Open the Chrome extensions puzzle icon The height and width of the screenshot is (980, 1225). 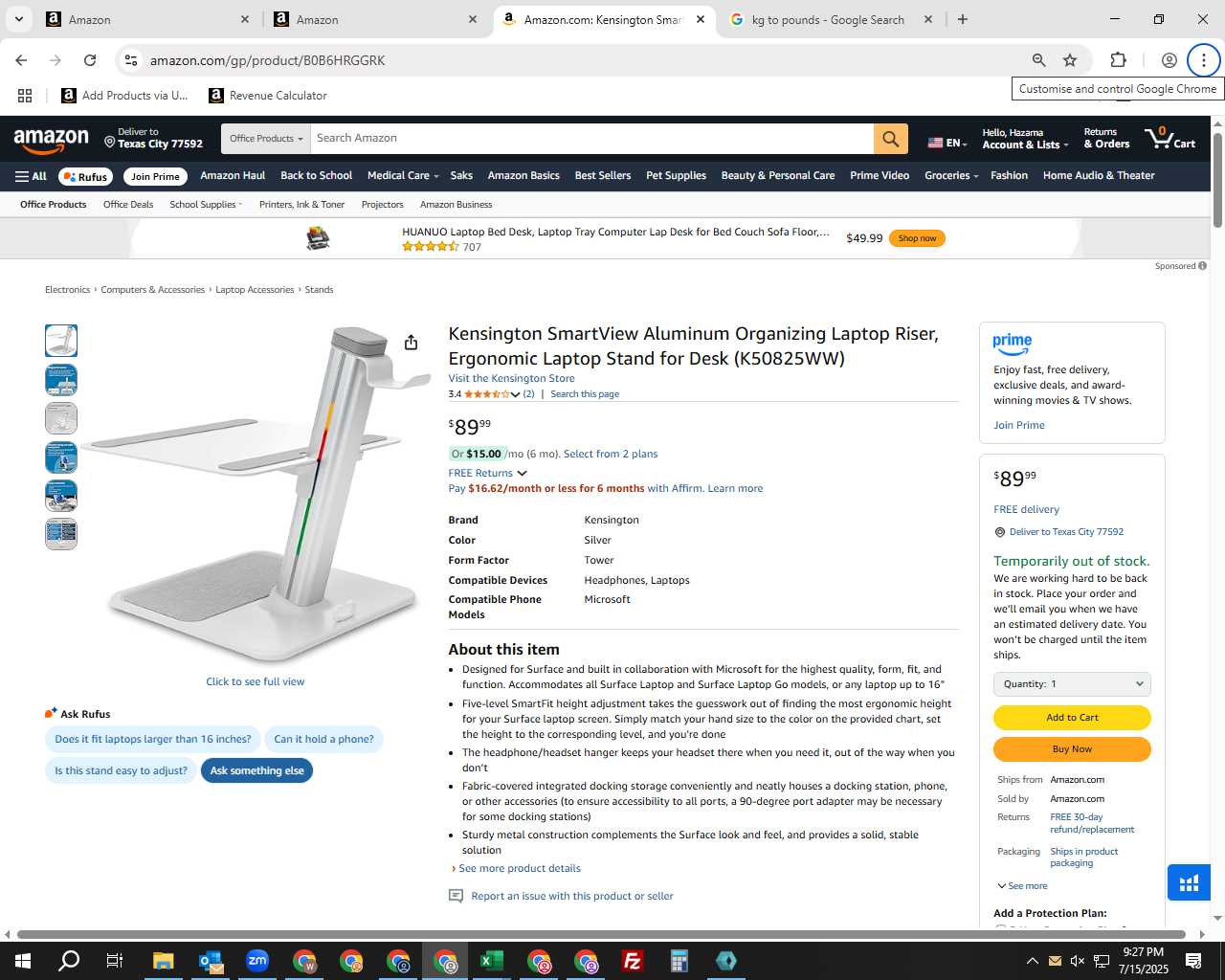pyautogui.click(x=1118, y=60)
